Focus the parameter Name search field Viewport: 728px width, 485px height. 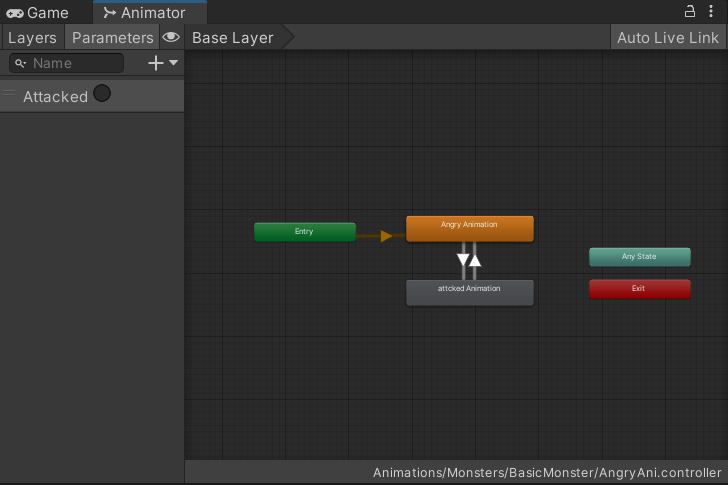(66, 63)
